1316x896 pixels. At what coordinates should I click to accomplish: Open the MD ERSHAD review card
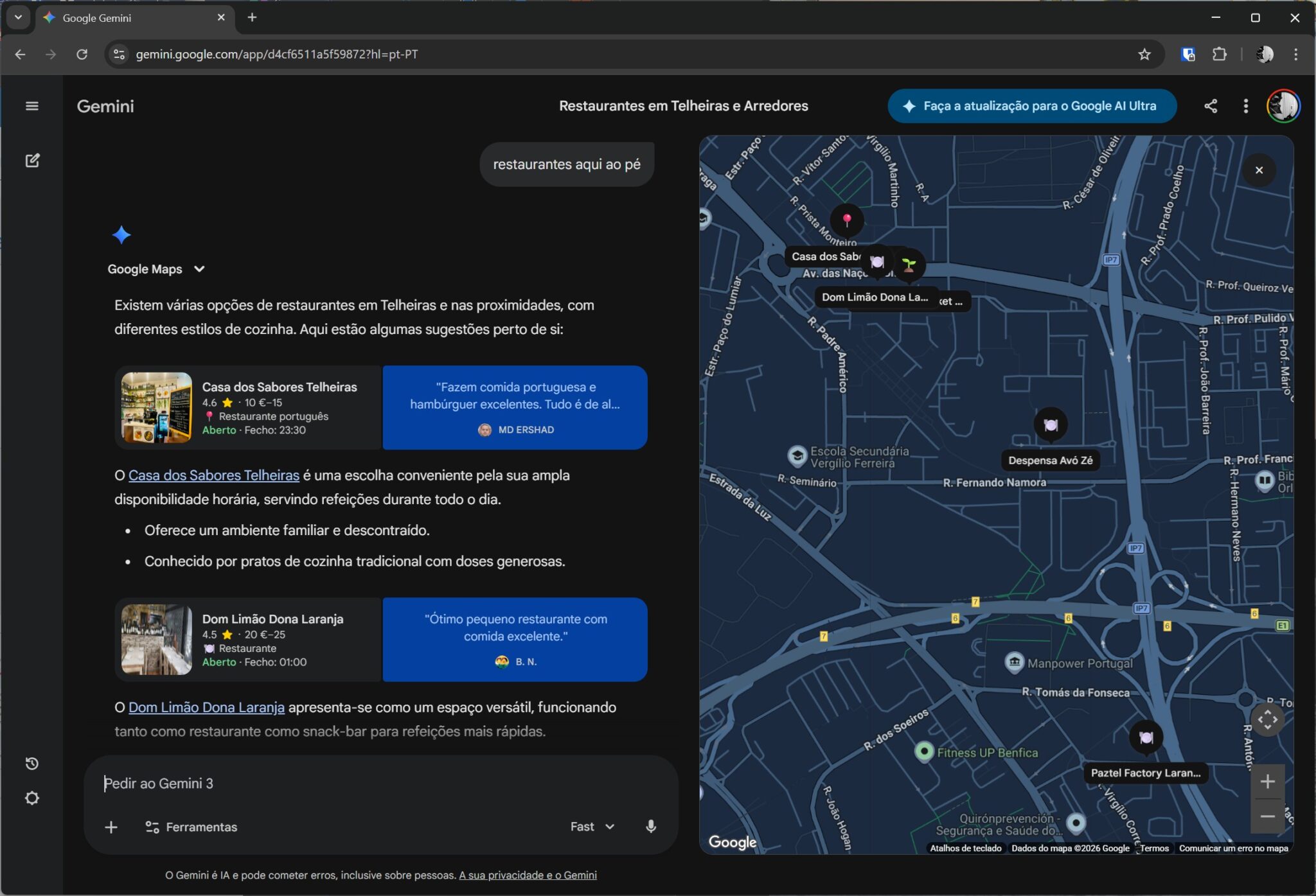(x=515, y=407)
